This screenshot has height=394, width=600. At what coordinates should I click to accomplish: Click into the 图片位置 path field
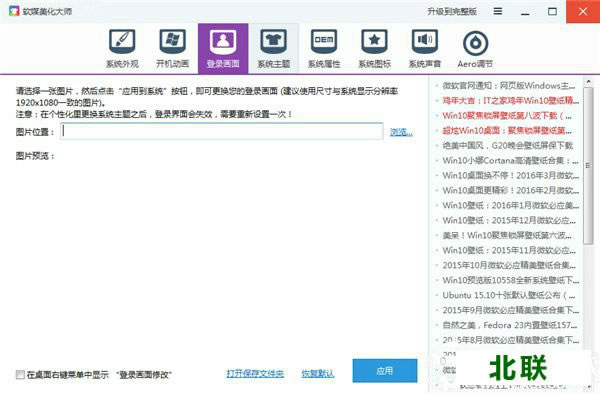coord(222,132)
